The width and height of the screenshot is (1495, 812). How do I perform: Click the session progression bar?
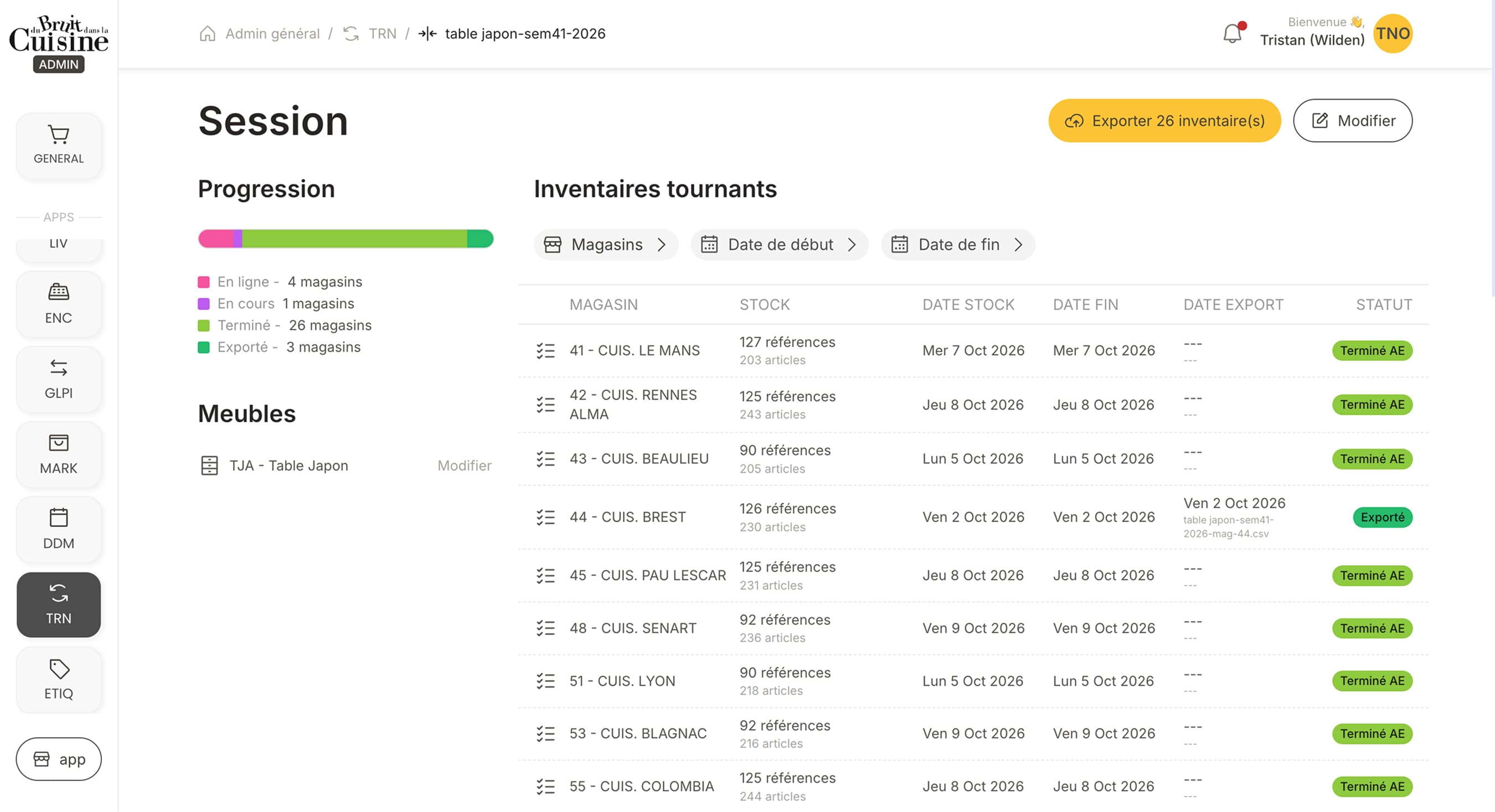tap(346, 239)
